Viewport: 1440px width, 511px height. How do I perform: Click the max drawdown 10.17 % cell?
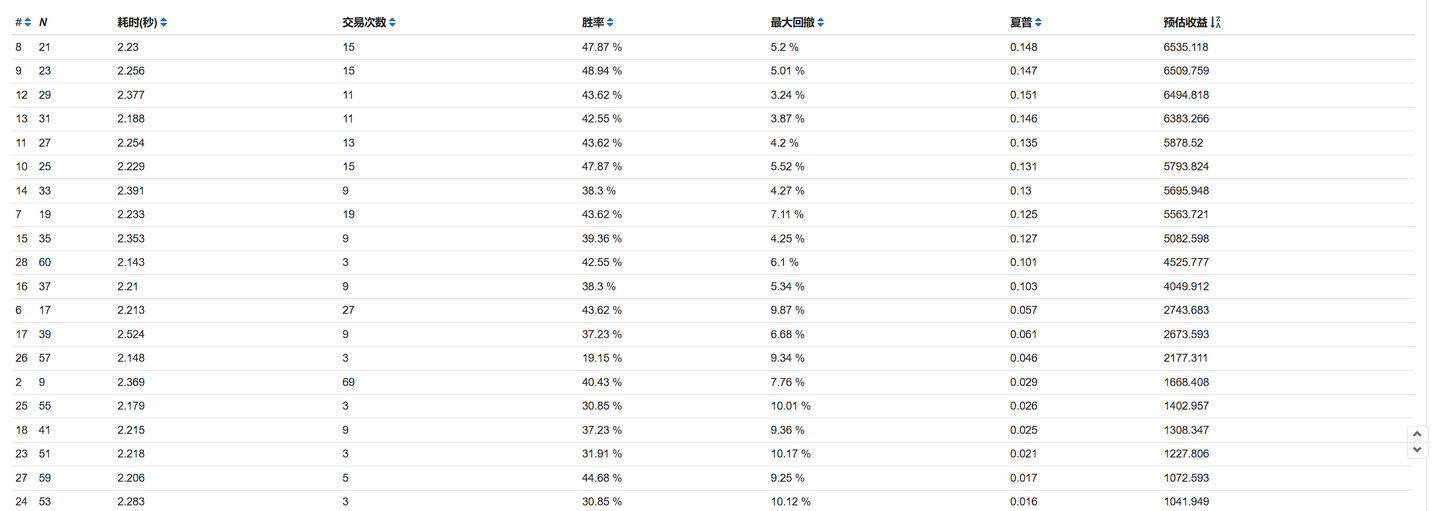pyautogui.click(x=790, y=454)
